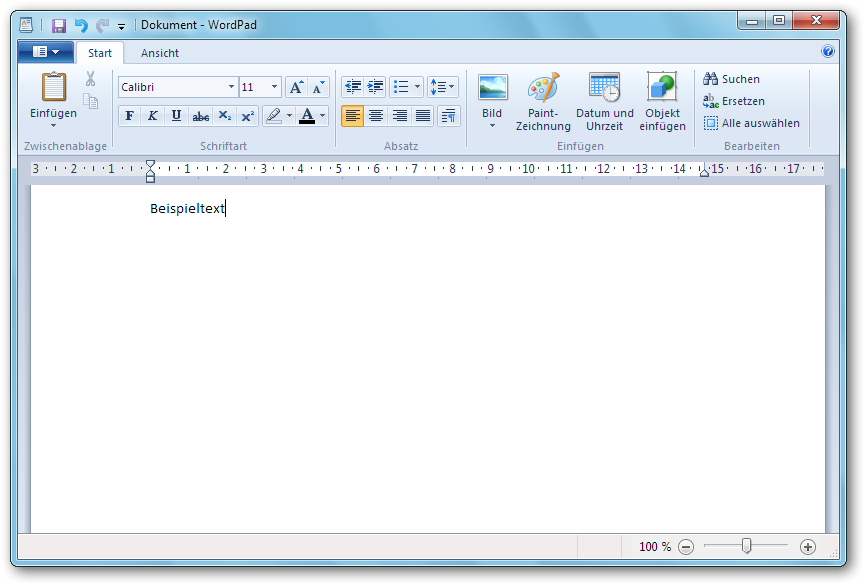
Task: Expand the Bild dropdown arrow
Action: 492,126
